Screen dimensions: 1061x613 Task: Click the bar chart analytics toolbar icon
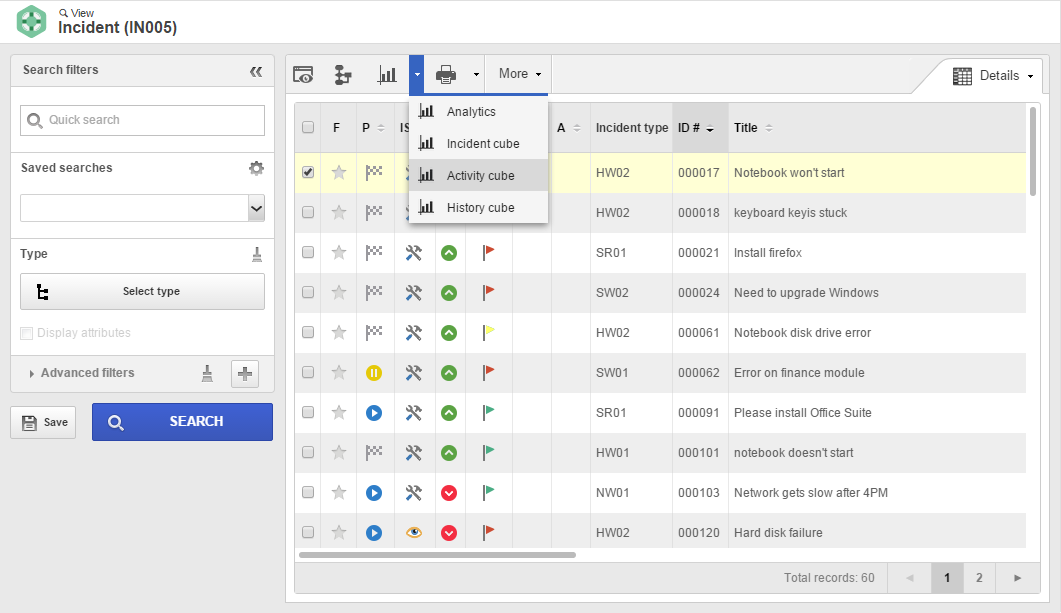pos(387,74)
